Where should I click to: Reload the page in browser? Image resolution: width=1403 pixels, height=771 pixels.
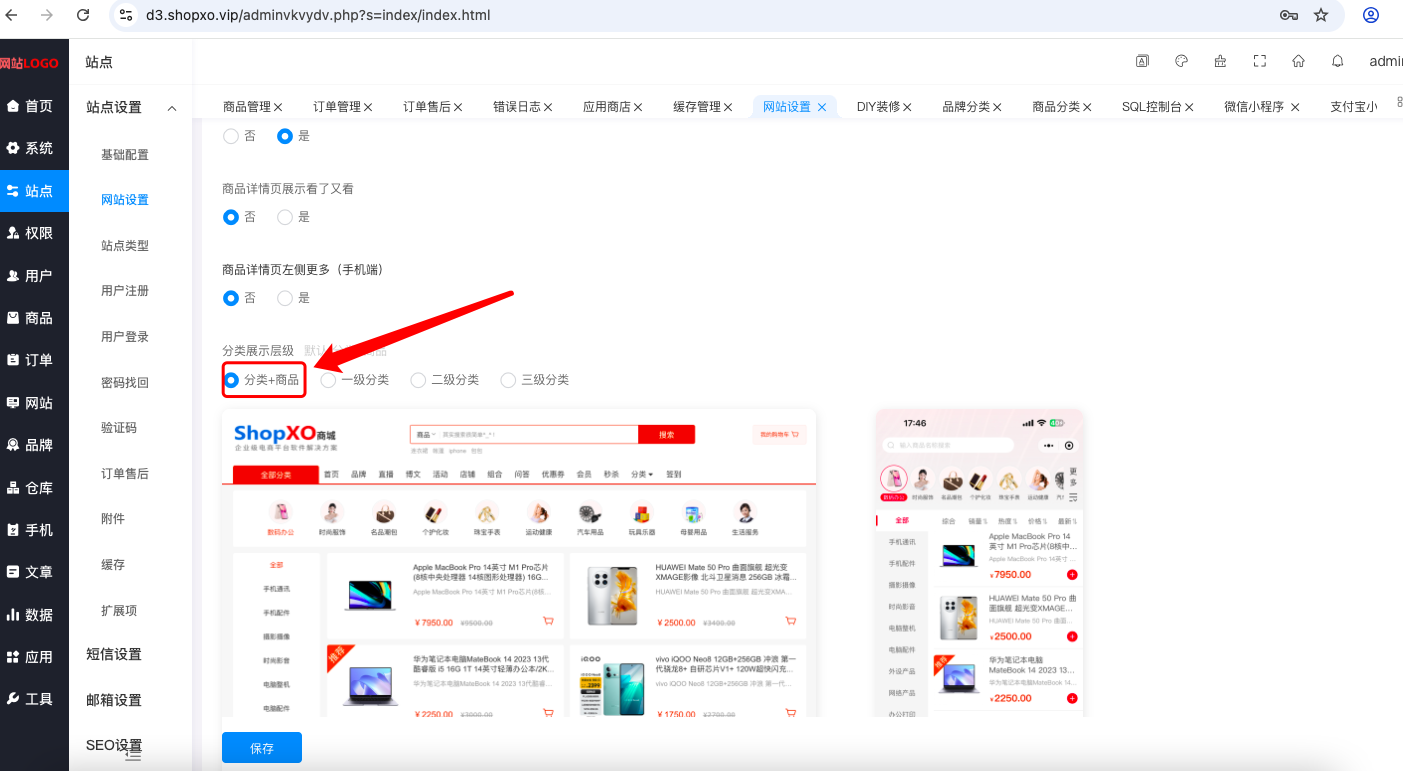83,15
